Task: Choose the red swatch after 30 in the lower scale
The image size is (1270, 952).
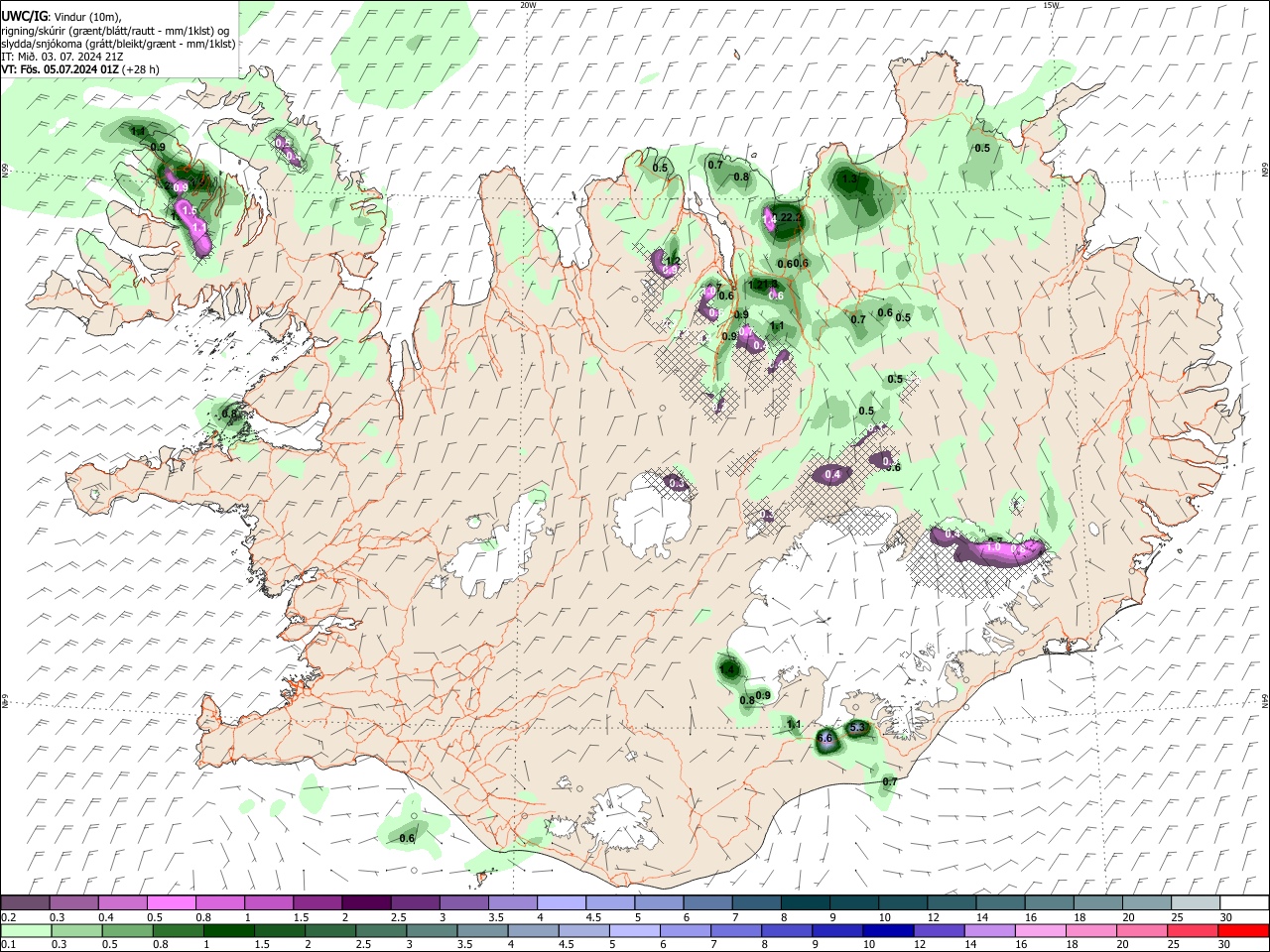Action: tap(1243, 930)
